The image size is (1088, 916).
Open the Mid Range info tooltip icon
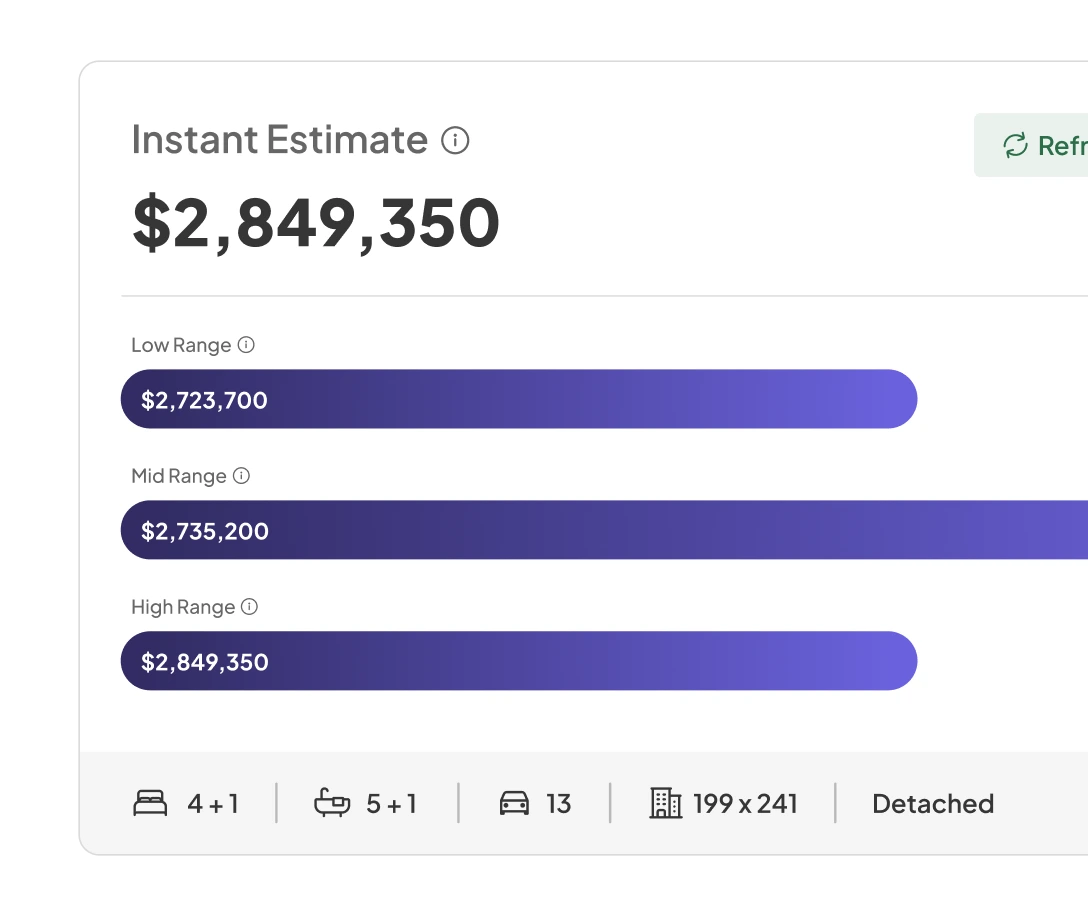(x=241, y=476)
